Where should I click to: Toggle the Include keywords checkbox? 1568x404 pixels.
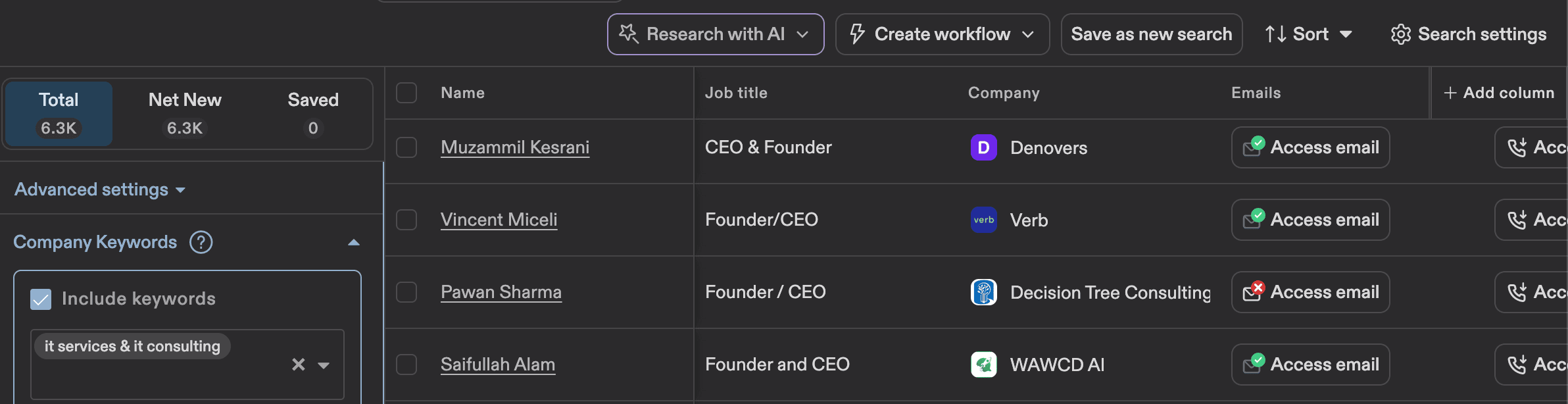click(41, 299)
